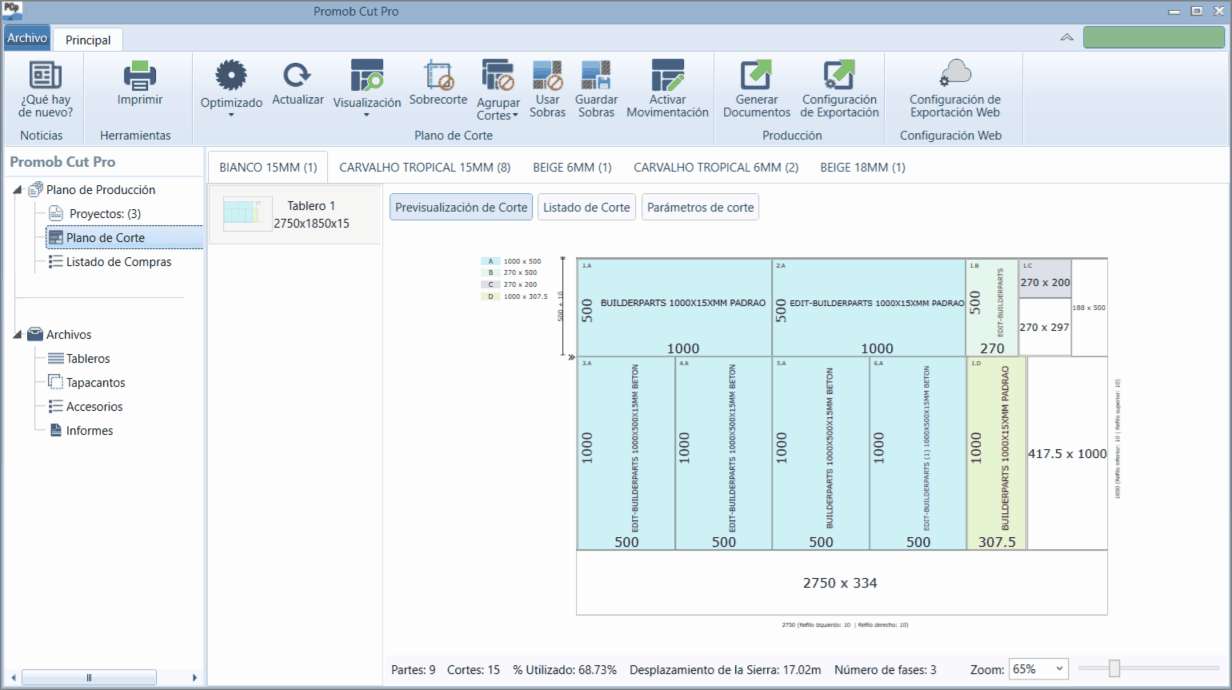
Task: Open Configuración de Exportación Web cloud icon
Action: 955,73
